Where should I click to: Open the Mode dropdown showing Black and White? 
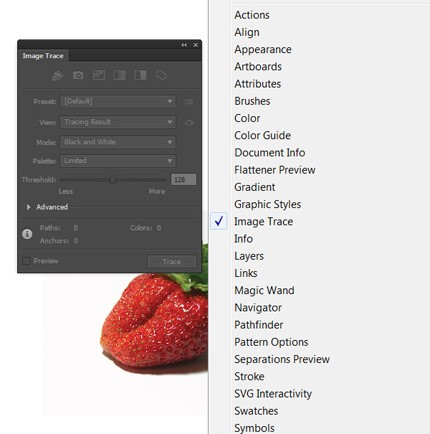tap(118, 142)
